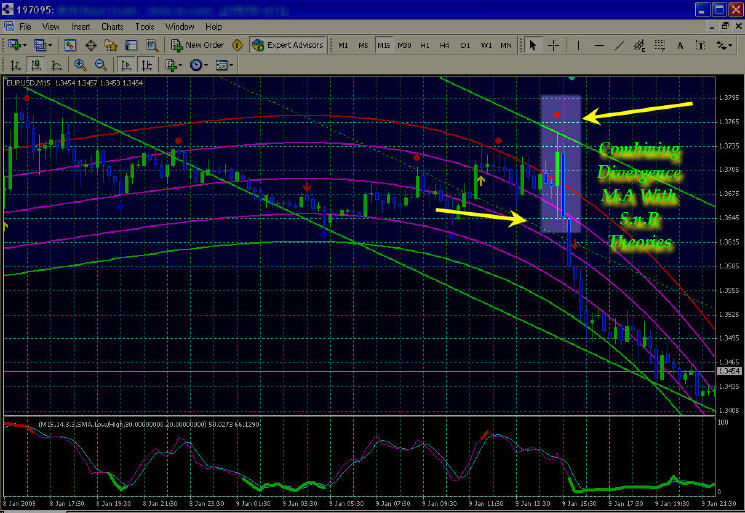
Task: Select the M1 timeframe
Action: [x=343, y=46]
